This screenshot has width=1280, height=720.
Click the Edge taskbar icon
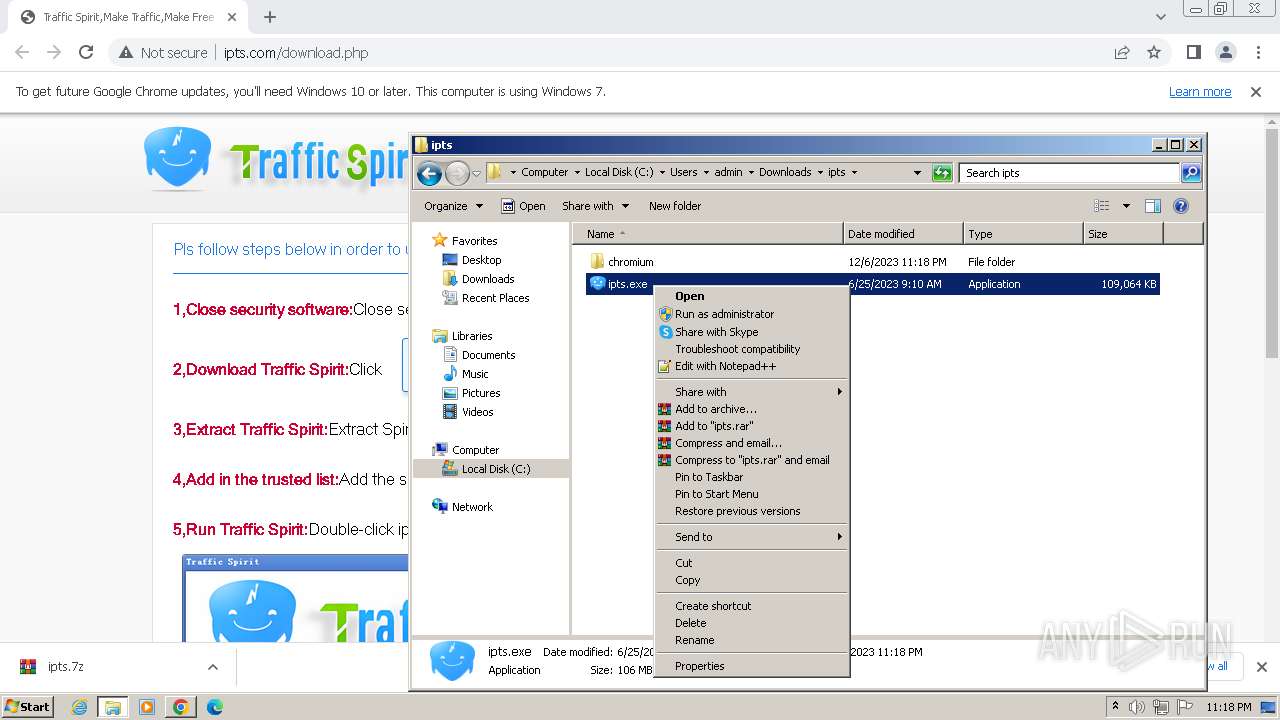click(214, 707)
